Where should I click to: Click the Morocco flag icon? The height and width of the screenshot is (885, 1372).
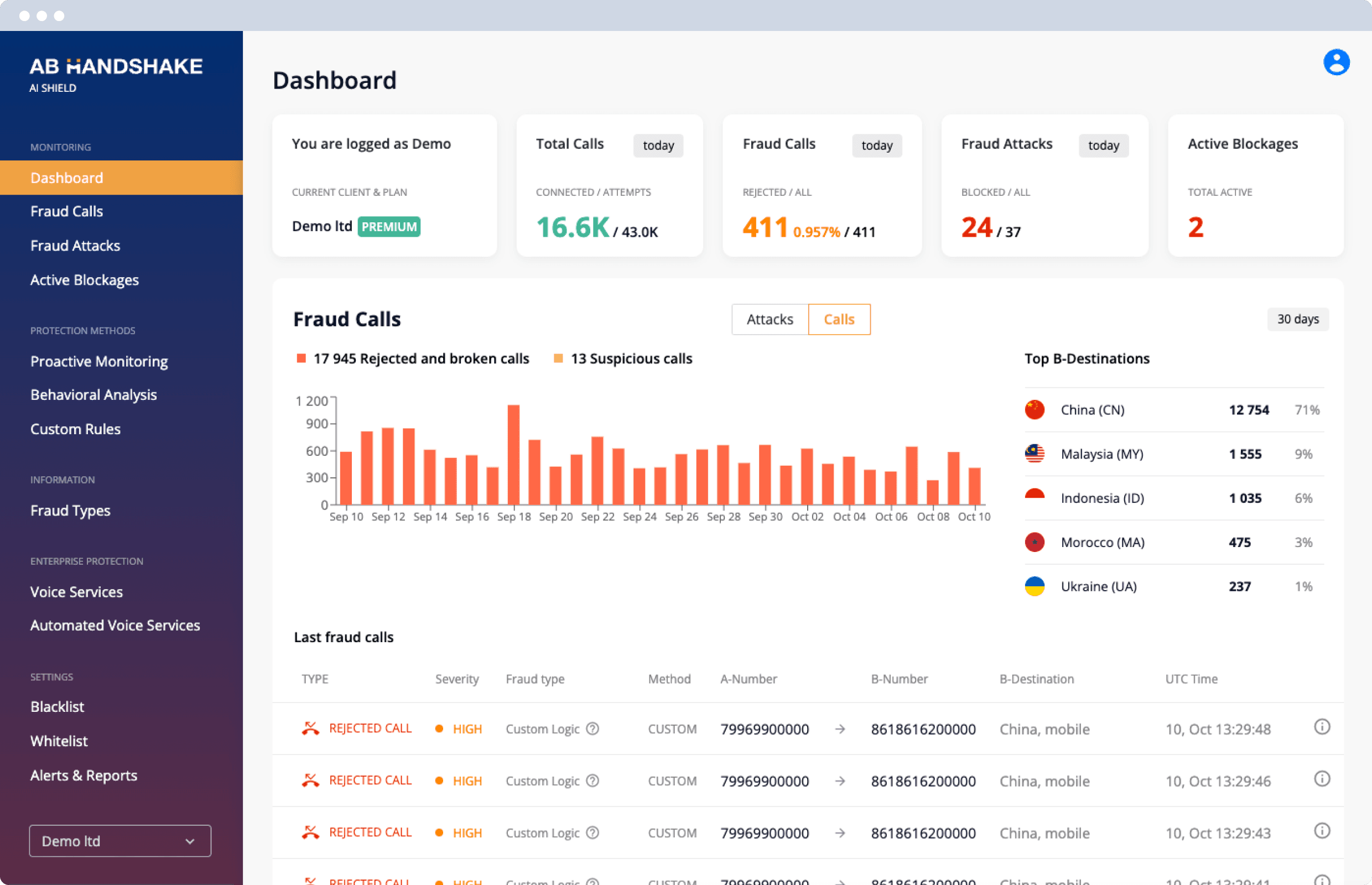(1035, 542)
